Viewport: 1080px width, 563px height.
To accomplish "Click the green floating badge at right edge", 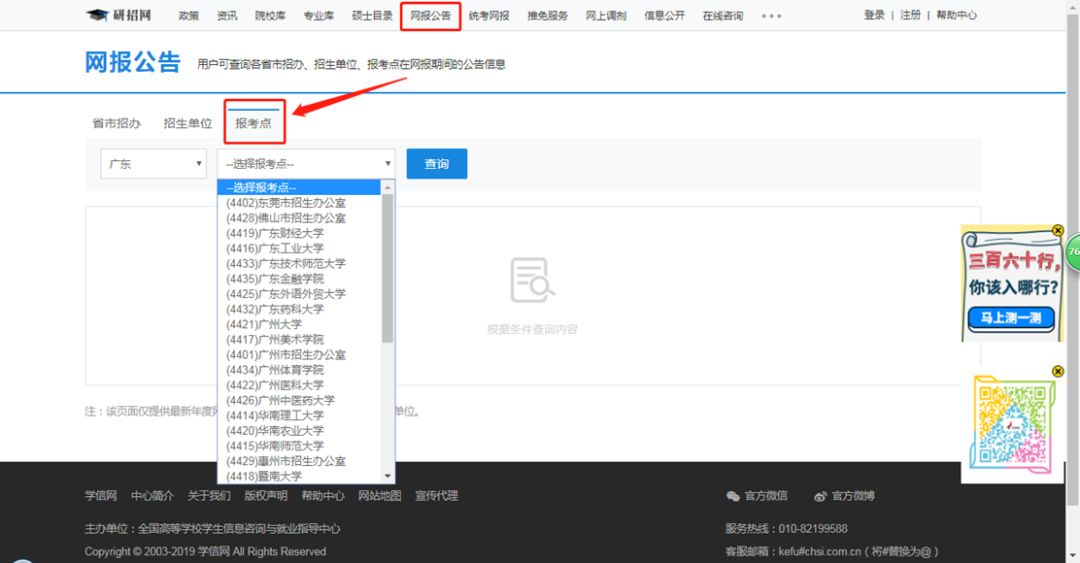I will (1073, 252).
